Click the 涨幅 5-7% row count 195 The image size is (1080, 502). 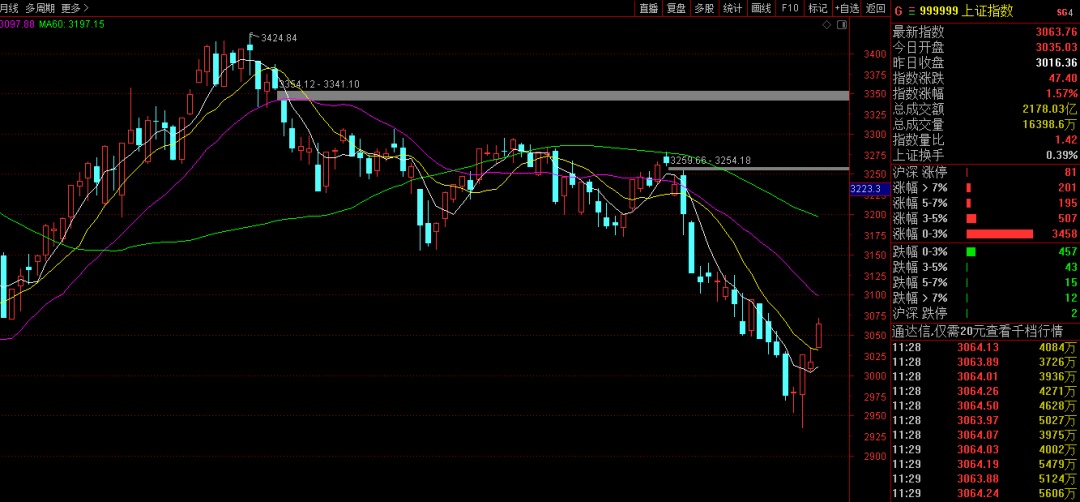pyautogui.click(x=1067, y=203)
